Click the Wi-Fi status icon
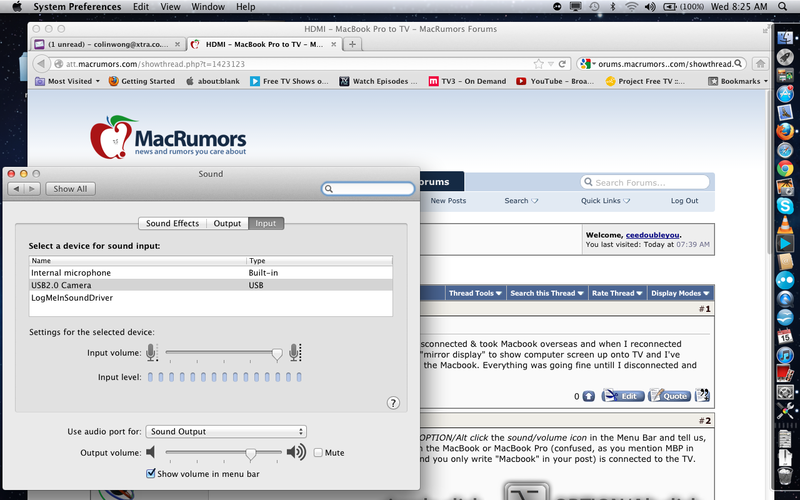This screenshot has width=800, height=500. coord(632,7)
